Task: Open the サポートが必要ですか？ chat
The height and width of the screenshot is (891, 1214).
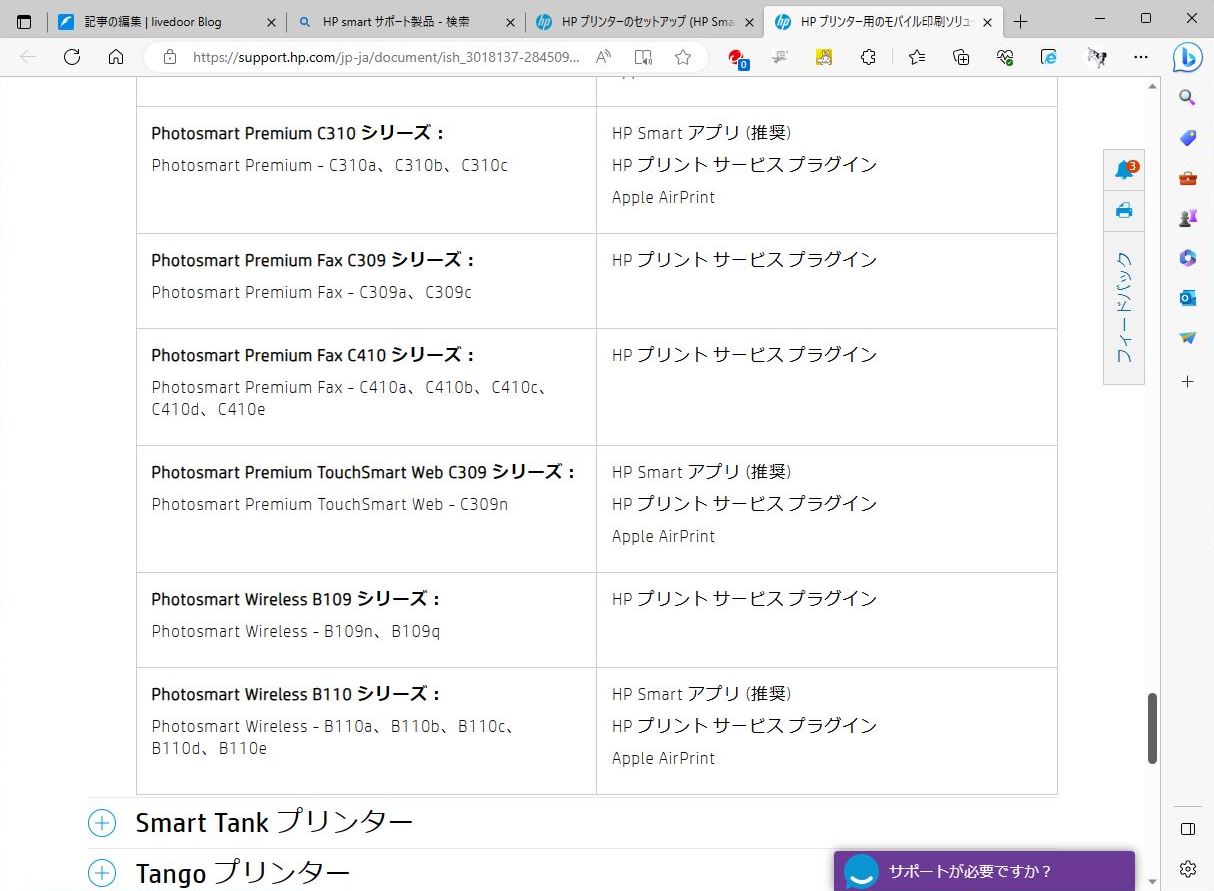Action: (x=984, y=871)
